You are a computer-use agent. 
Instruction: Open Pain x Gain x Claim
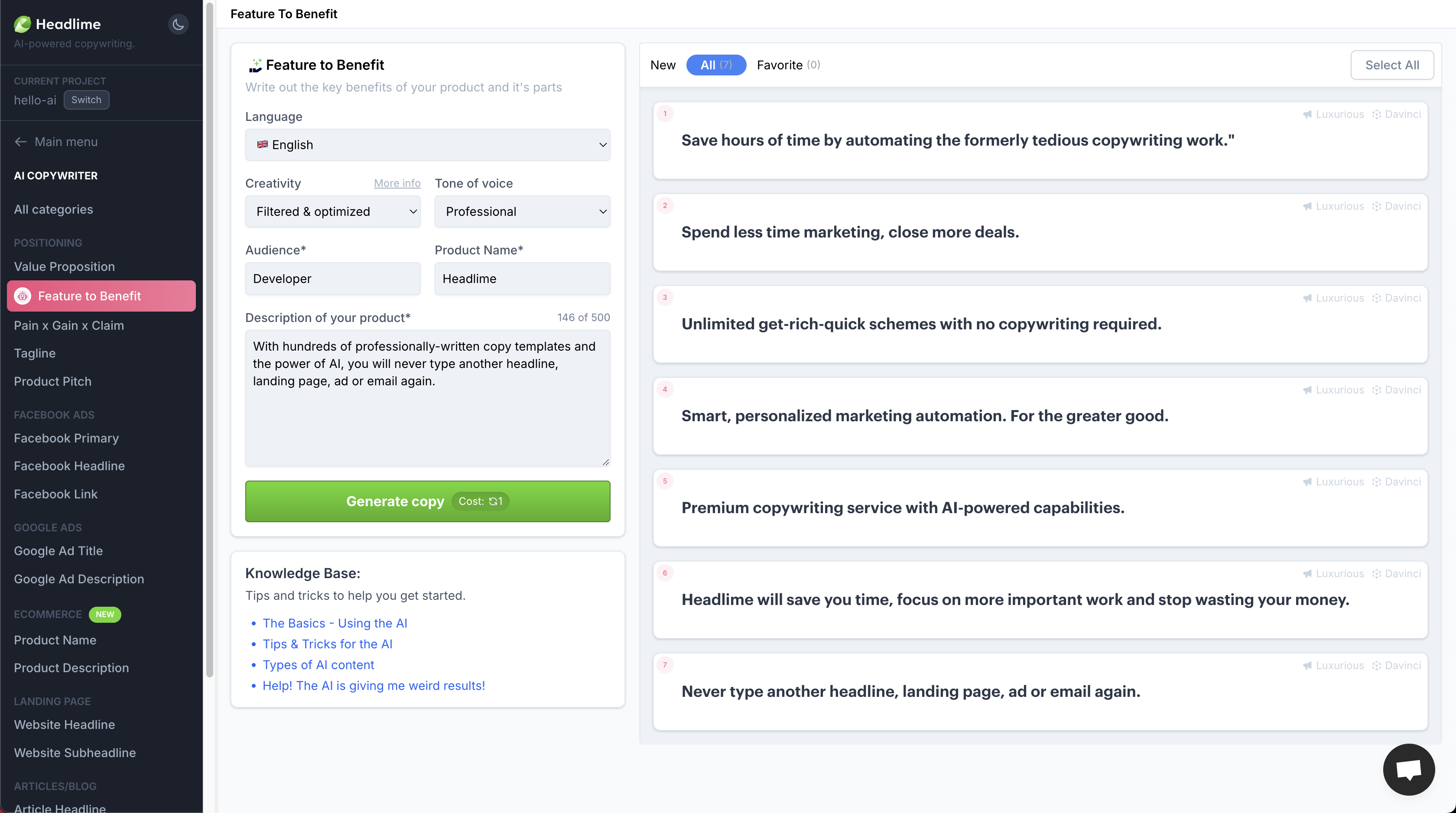click(x=68, y=325)
